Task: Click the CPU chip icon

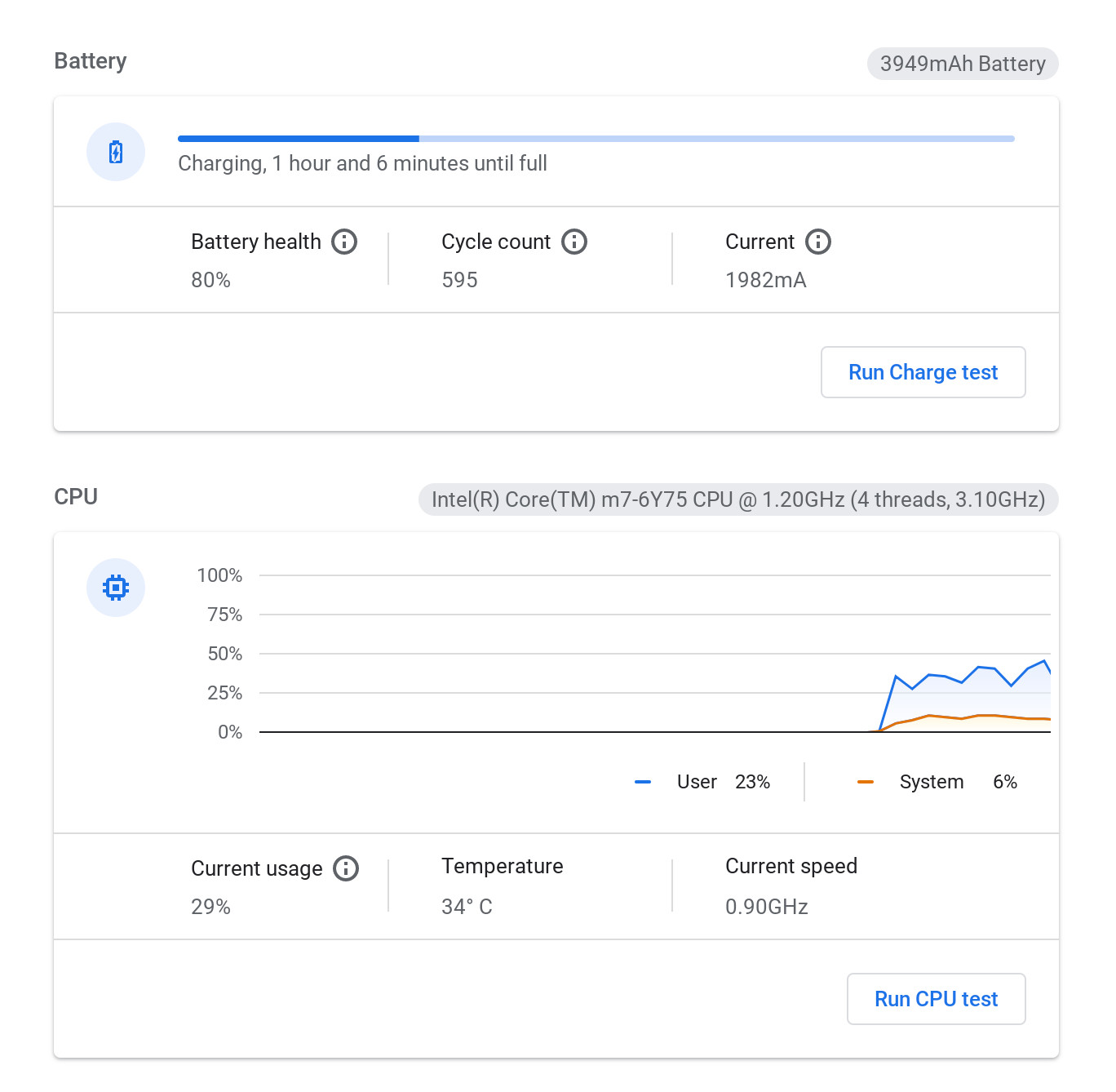Action: (x=116, y=588)
